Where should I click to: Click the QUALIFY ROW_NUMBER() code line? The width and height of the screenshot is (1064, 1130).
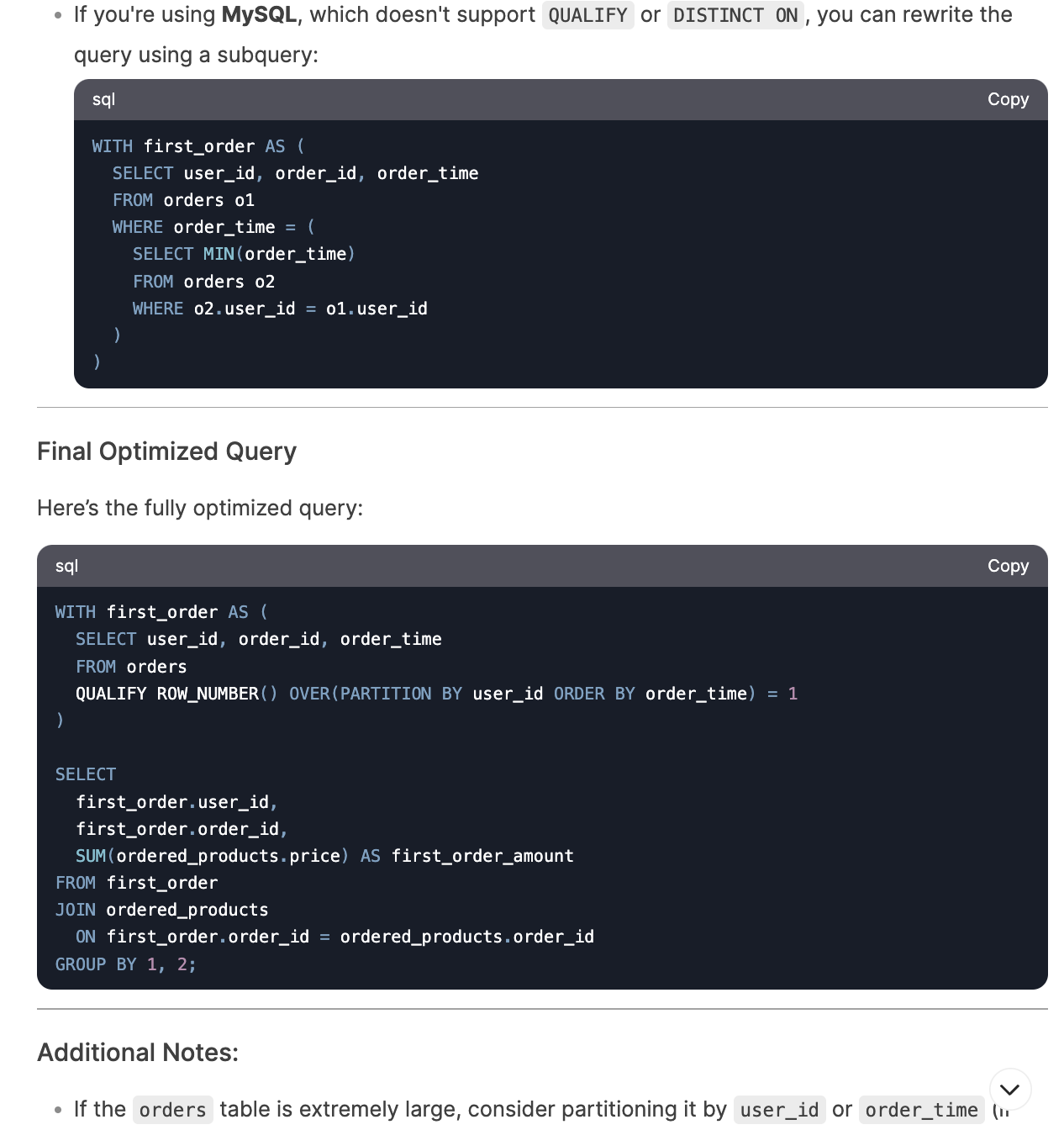pos(436,694)
